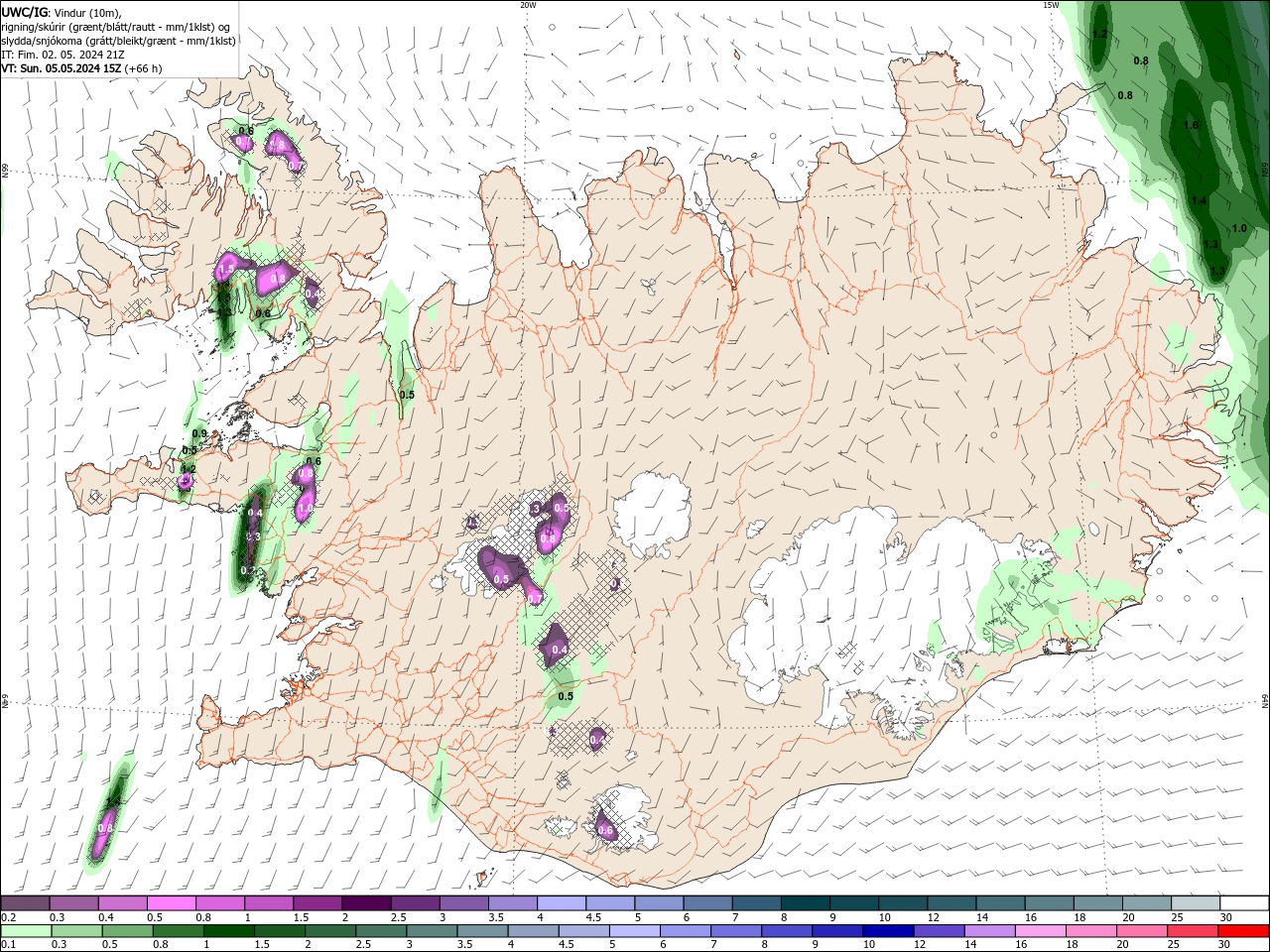
Task: Click the 20W longitude label at top
Action: point(528,5)
